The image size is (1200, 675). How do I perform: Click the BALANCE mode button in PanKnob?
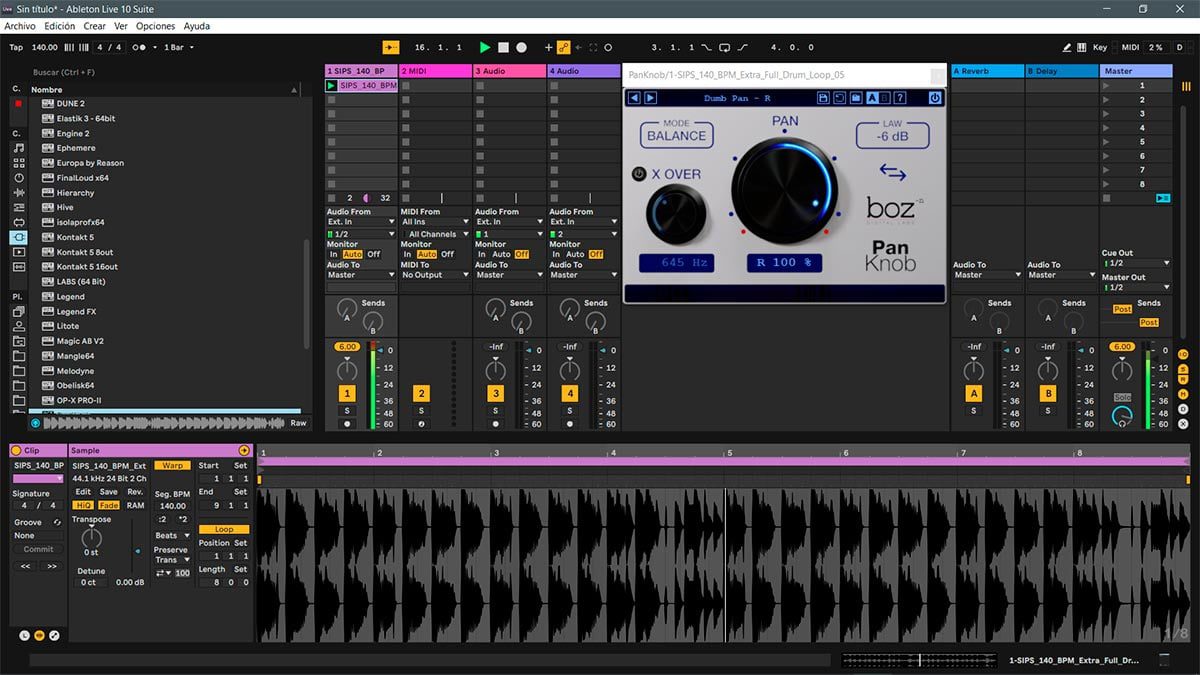pyautogui.click(x=676, y=136)
